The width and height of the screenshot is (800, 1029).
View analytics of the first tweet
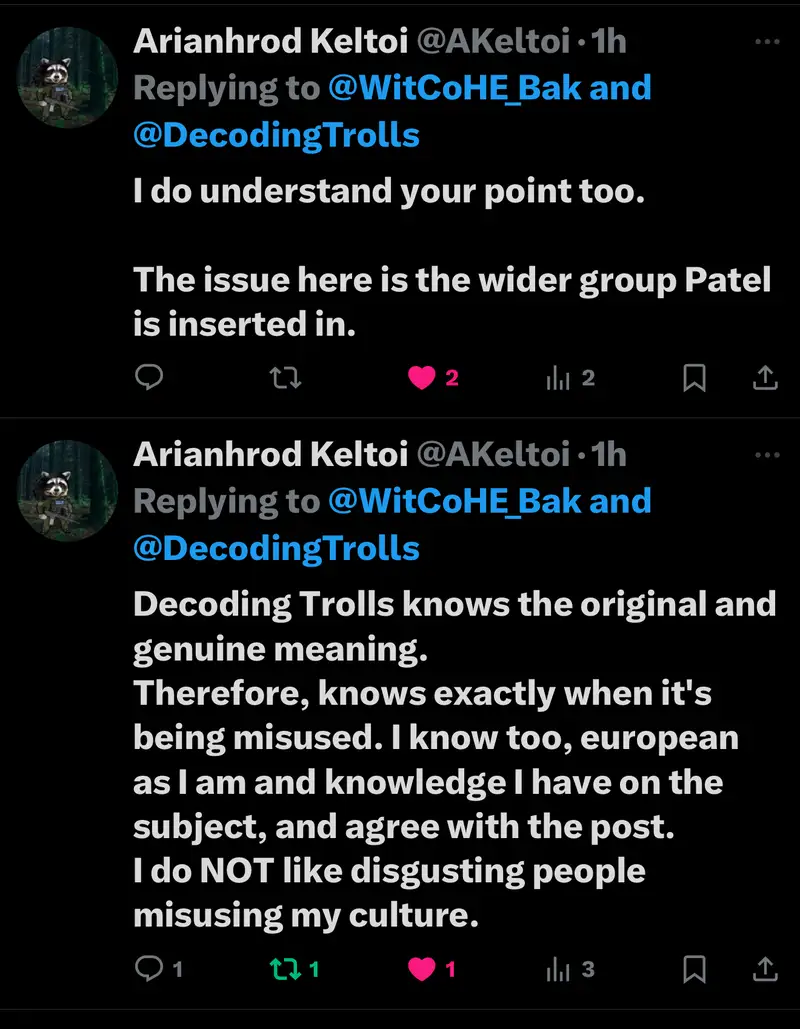[558, 378]
